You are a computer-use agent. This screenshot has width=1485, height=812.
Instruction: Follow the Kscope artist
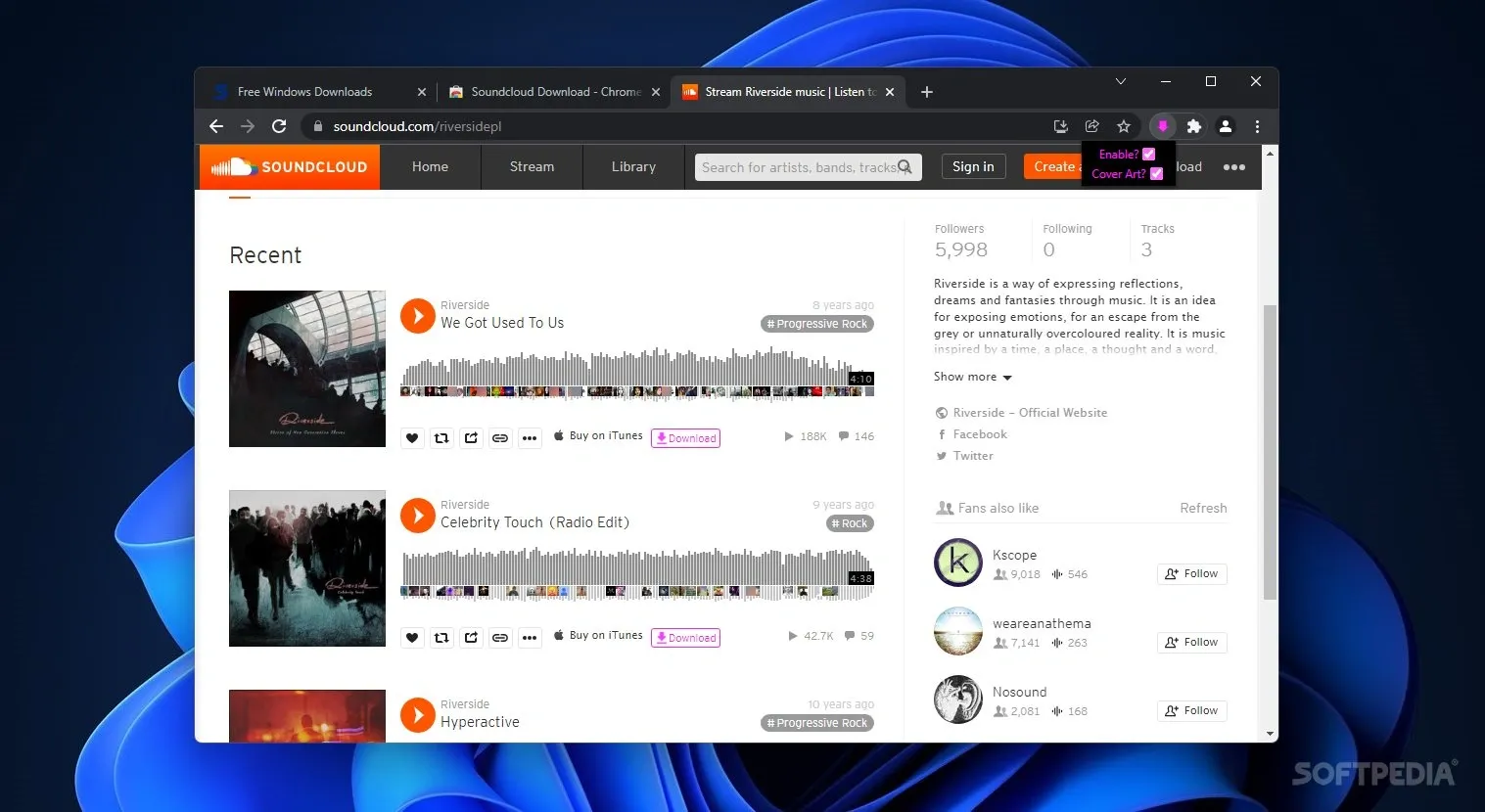tap(1191, 574)
